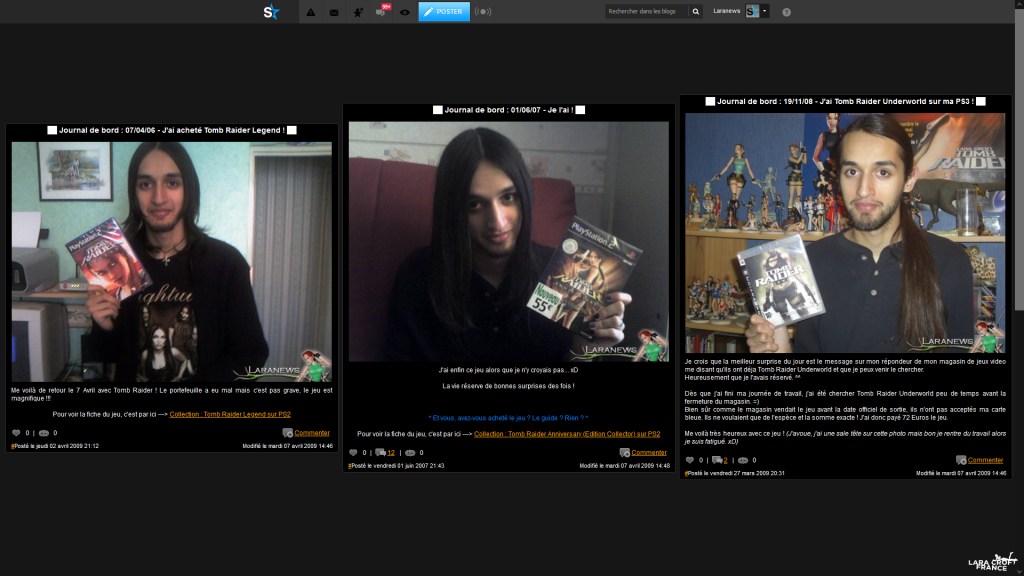Open the Tomb Raider Underworld PS3 photo
Viewport: 1024px width, 576px height.
point(845,232)
